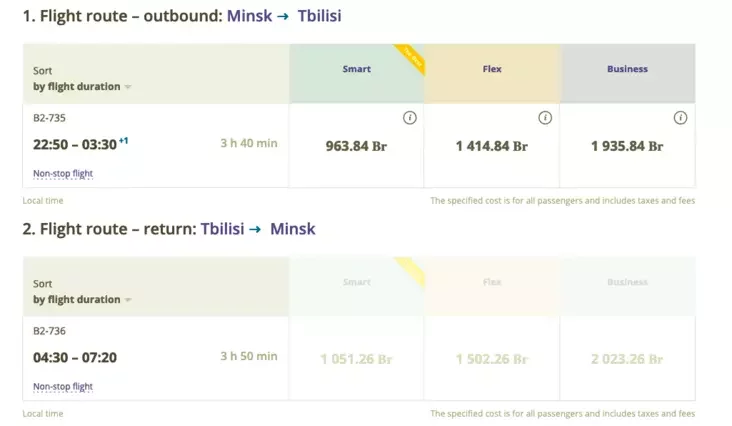The width and height of the screenshot is (732, 426).
Task: Choose 1 414.84 Br Flex outbound fare
Action: point(492,146)
